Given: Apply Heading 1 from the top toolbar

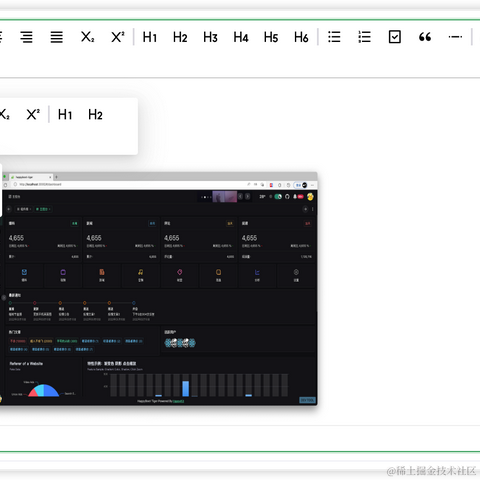Looking at the screenshot, I should coord(150,37).
